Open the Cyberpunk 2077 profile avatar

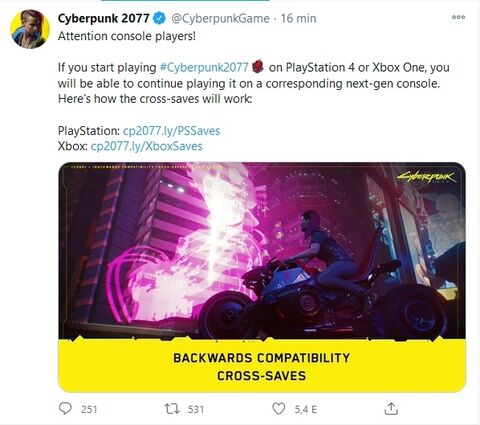(30, 29)
